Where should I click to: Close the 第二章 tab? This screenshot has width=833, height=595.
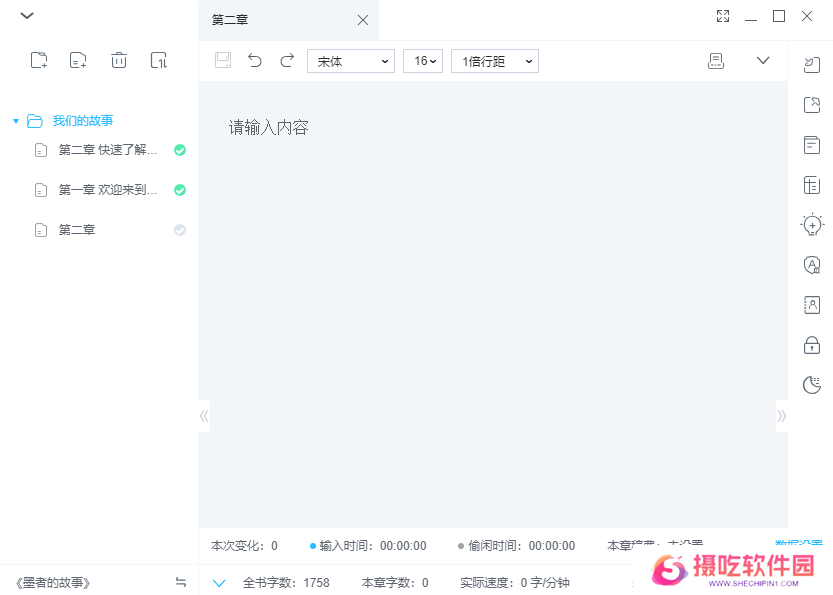pyautogui.click(x=363, y=20)
